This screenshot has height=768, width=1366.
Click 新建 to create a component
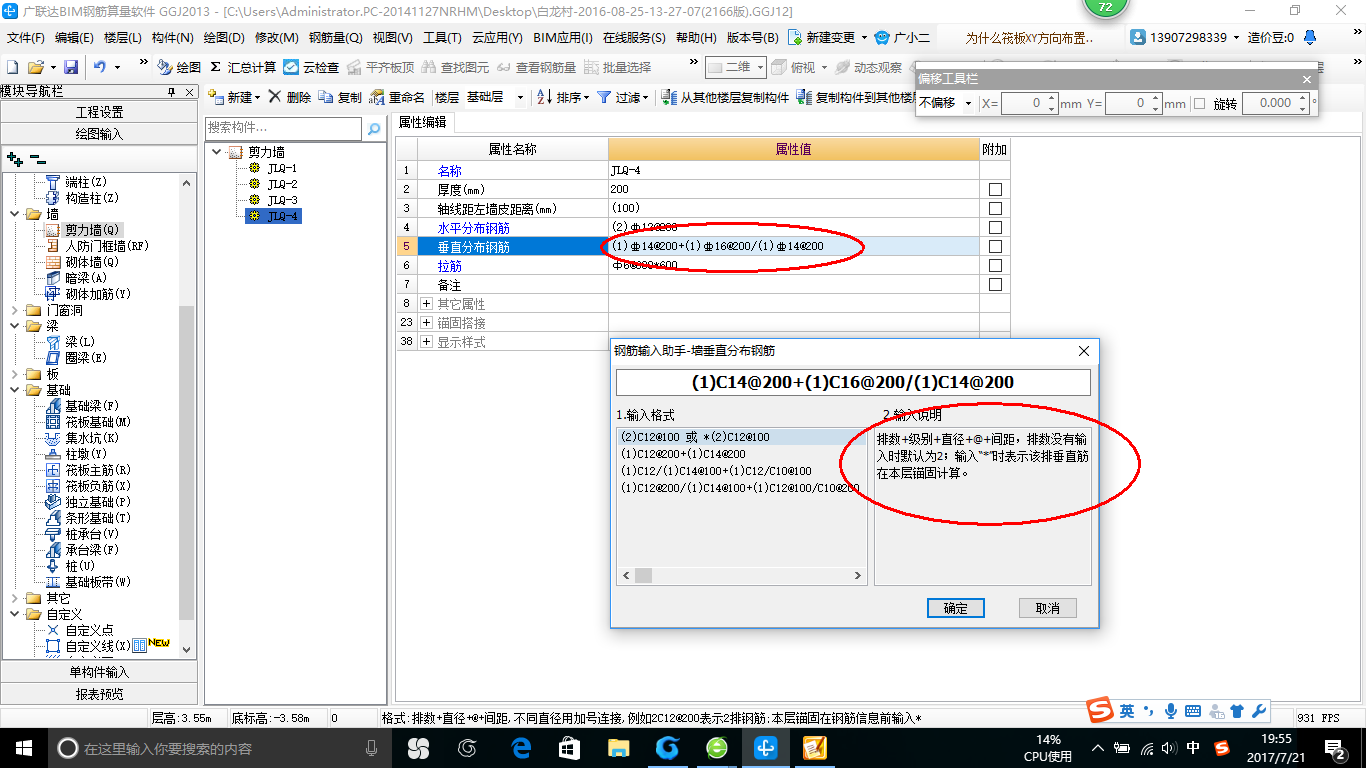[234, 97]
